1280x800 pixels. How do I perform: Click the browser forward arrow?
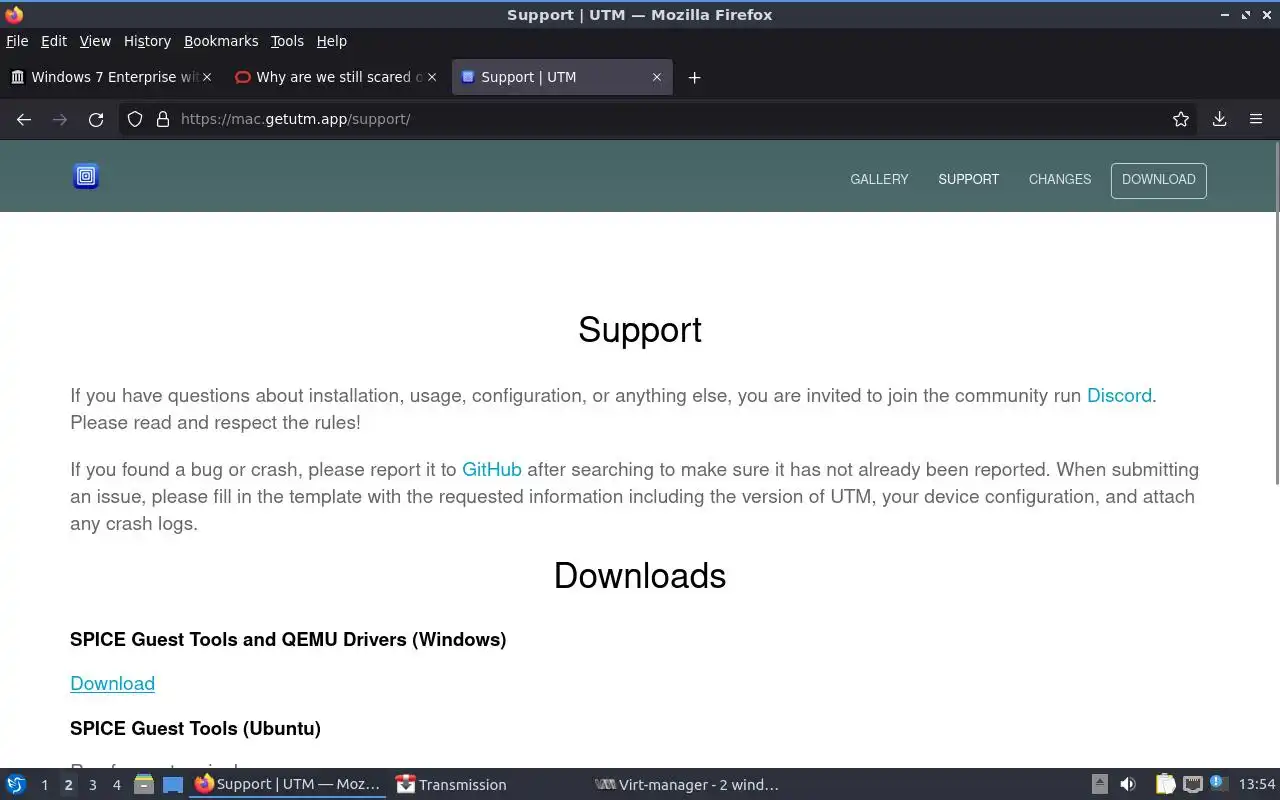point(60,119)
